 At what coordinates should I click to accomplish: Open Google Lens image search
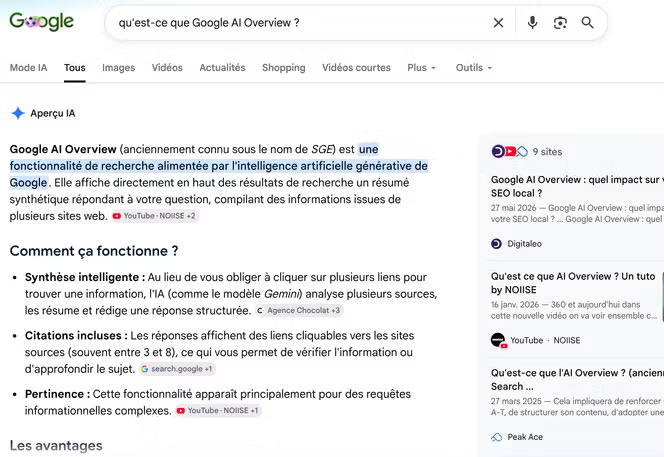pyautogui.click(x=560, y=22)
